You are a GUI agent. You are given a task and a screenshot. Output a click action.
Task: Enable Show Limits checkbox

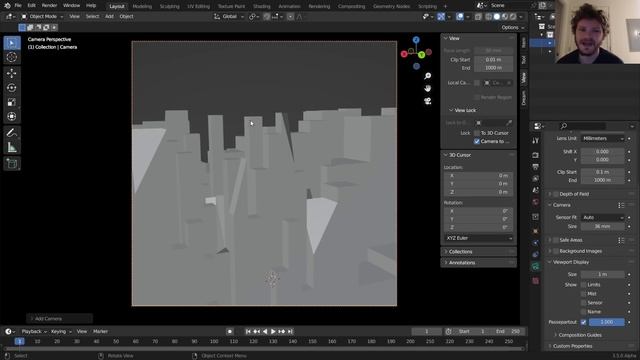[584, 284]
